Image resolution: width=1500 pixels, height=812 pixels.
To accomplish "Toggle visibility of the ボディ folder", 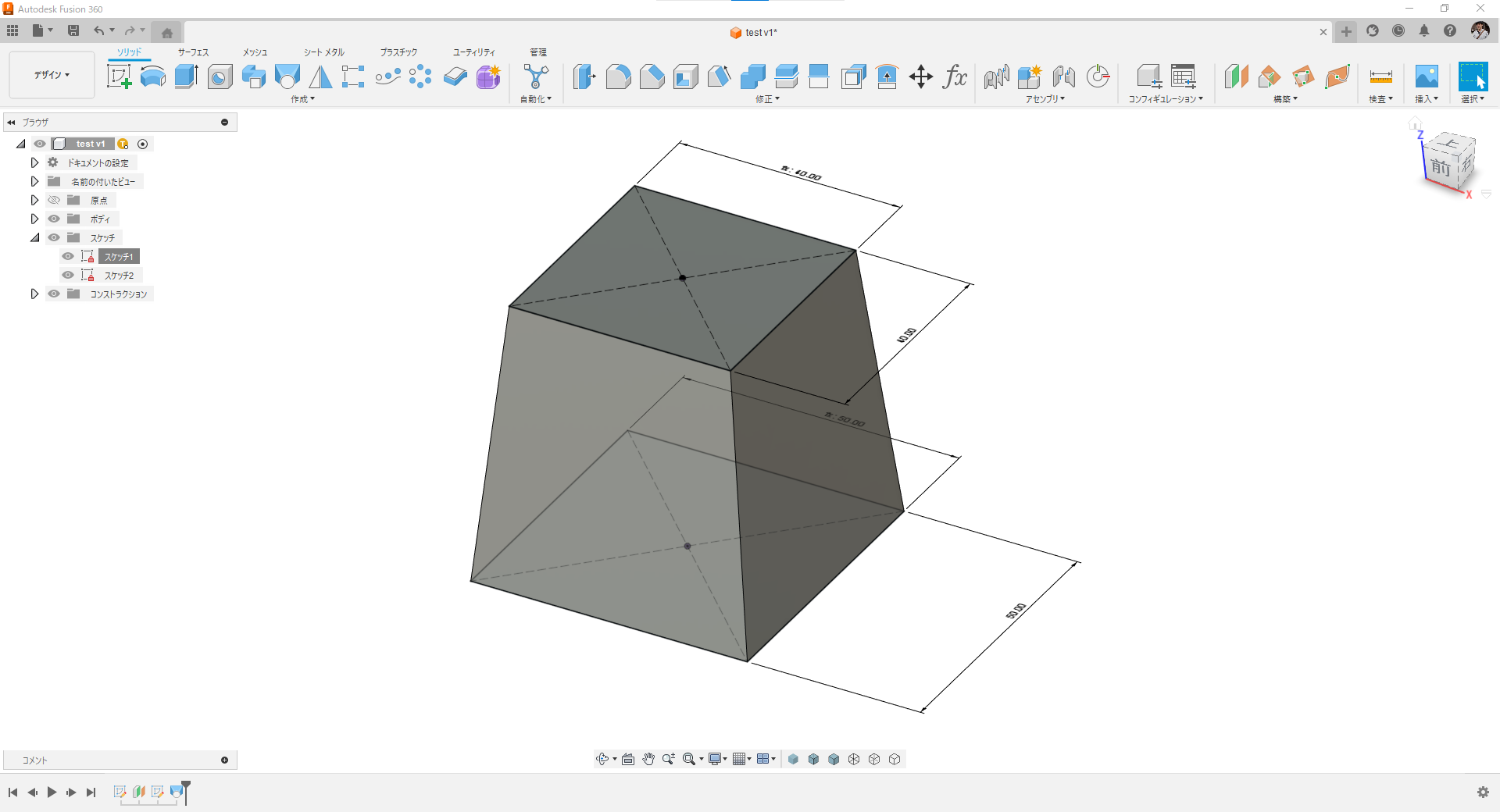I will point(53,219).
